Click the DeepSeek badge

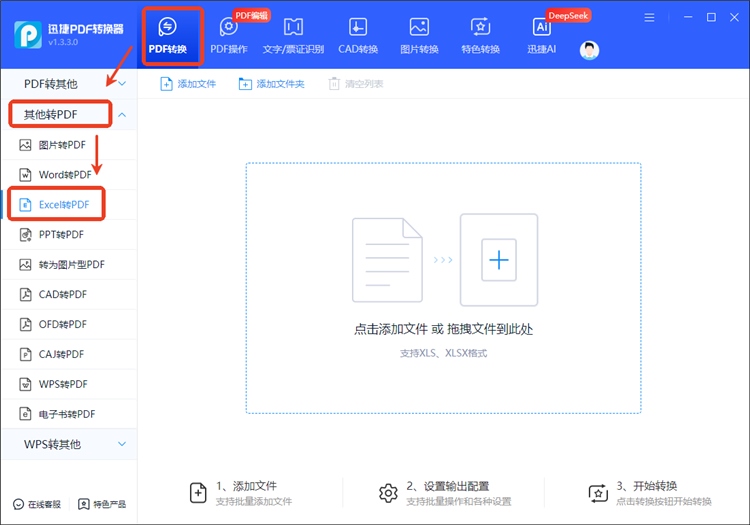pyautogui.click(x=568, y=16)
